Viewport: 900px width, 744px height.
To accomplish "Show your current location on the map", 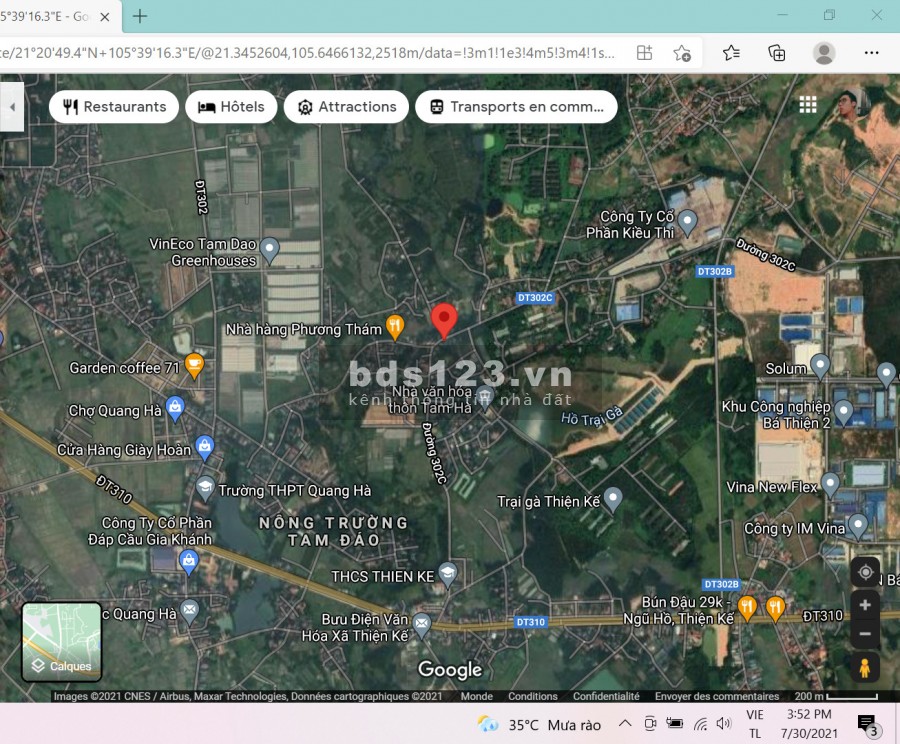I will 865,572.
